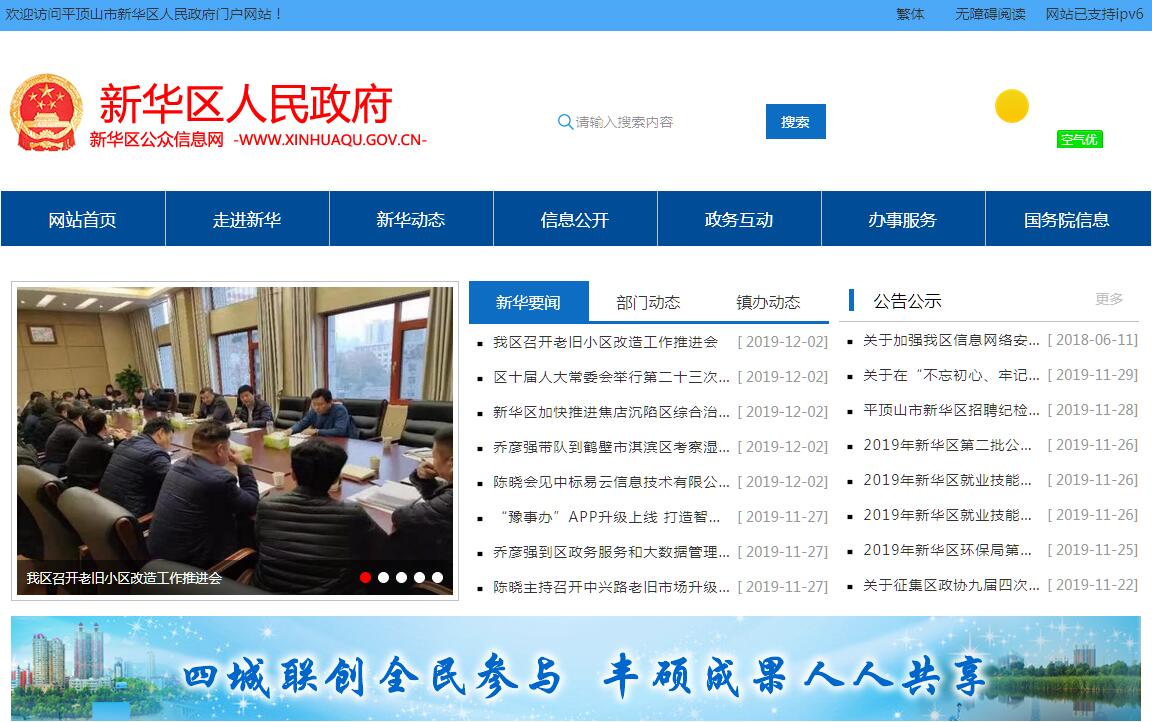The width and height of the screenshot is (1152, 722).
Task: Switch to 繁体 traditional Chinese
Action: tap(910, 14)
